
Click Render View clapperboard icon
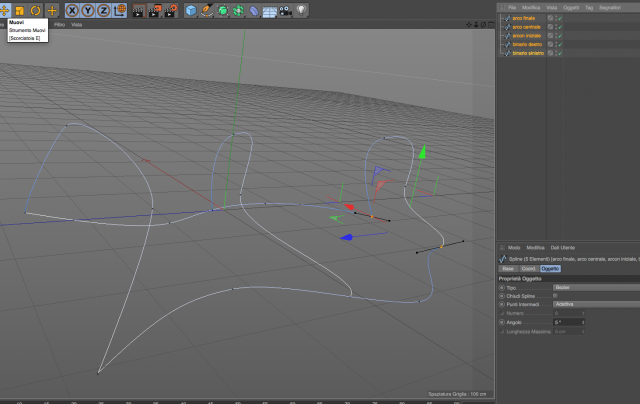pyautogui.click(x=139, y=11)
